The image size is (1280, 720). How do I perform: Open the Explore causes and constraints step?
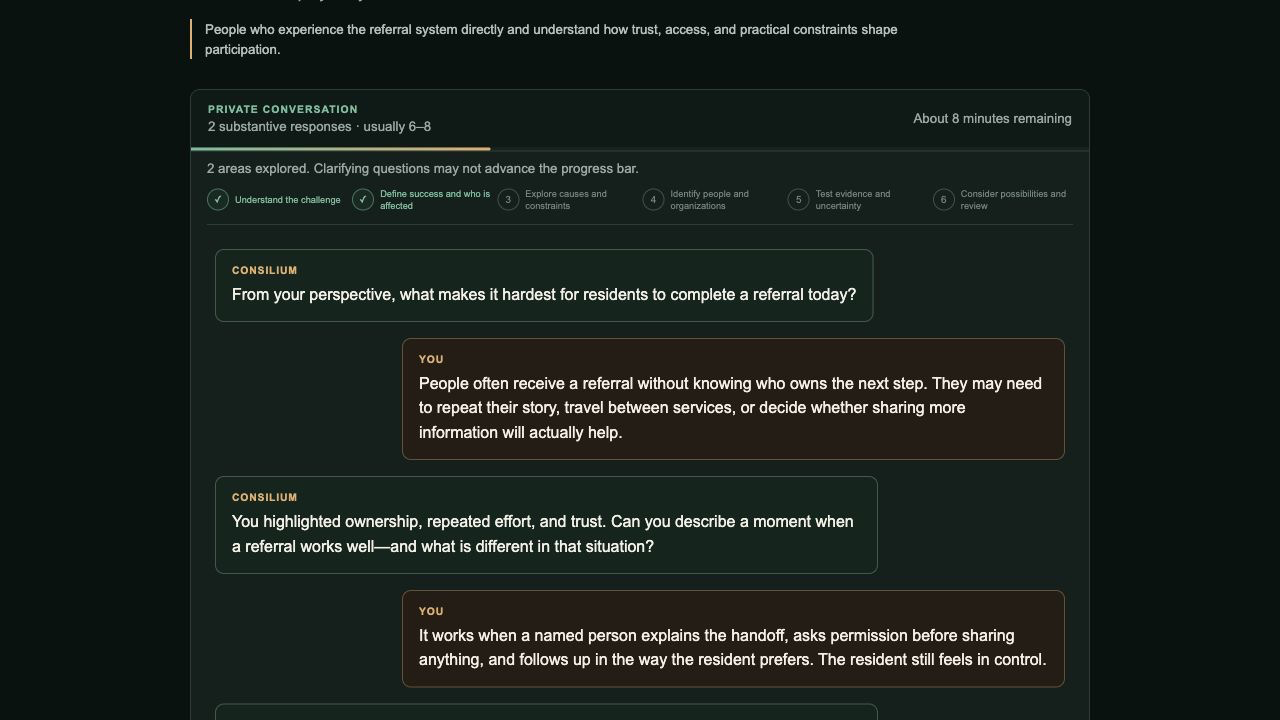point(566,200)
